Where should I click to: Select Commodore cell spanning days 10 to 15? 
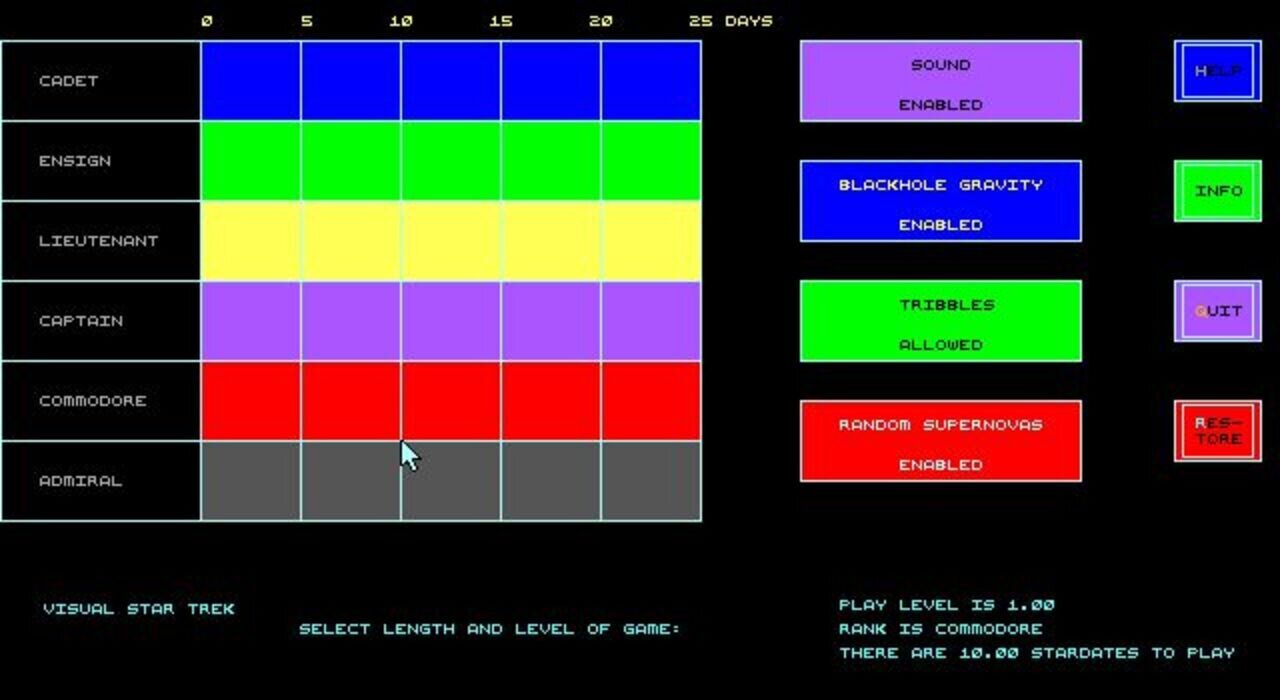(451, 401)
